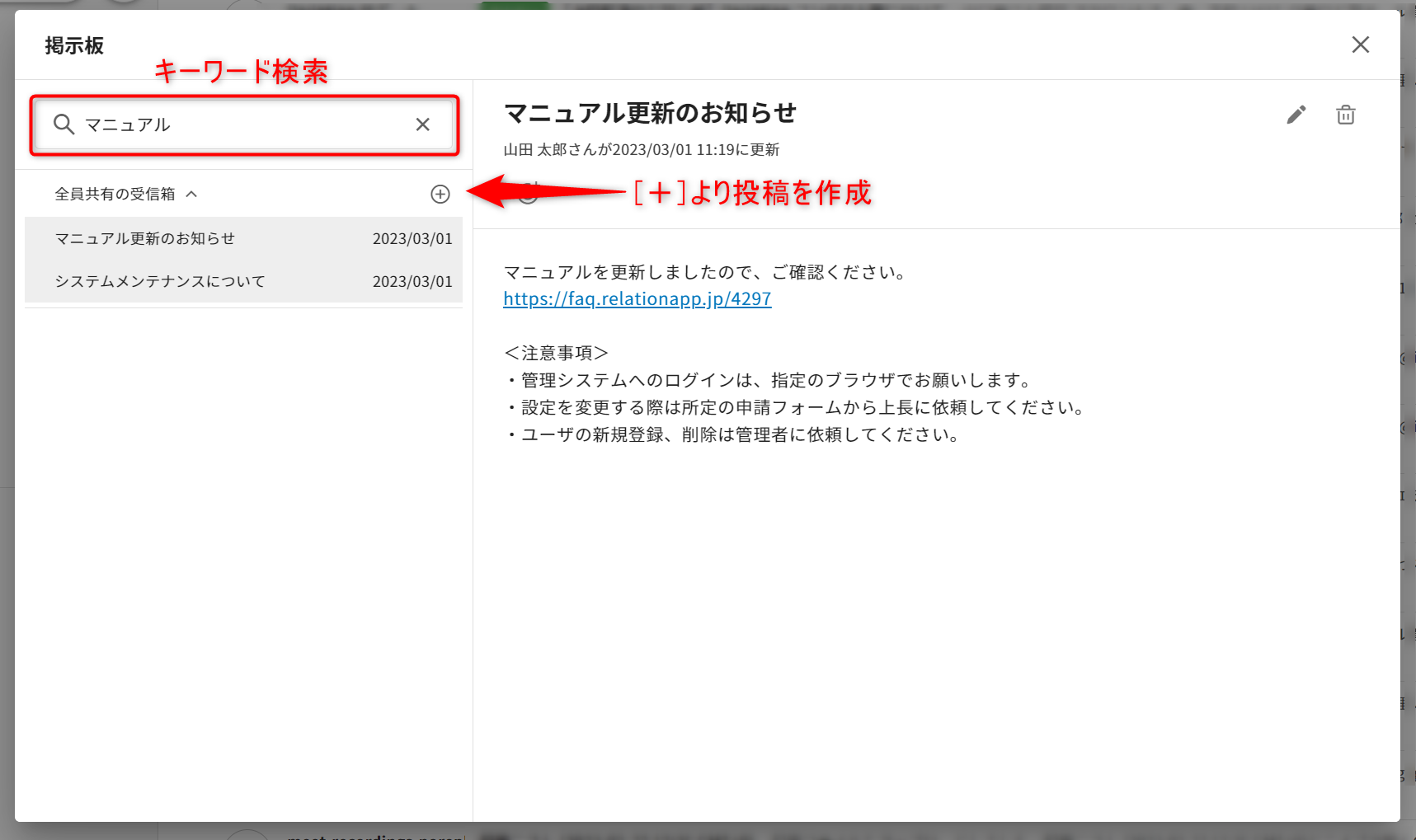
Task: Click the magnifying glass search icon
Action: click(64, 124)
